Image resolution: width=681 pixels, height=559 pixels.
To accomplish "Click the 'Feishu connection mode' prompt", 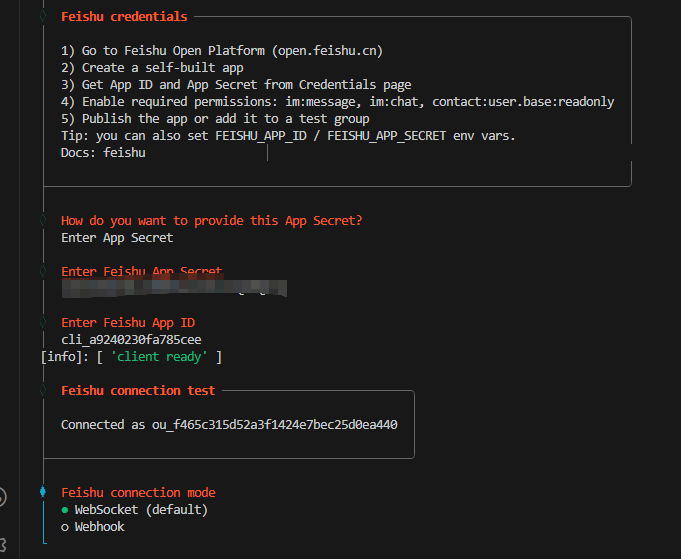I will coord(138,493).
